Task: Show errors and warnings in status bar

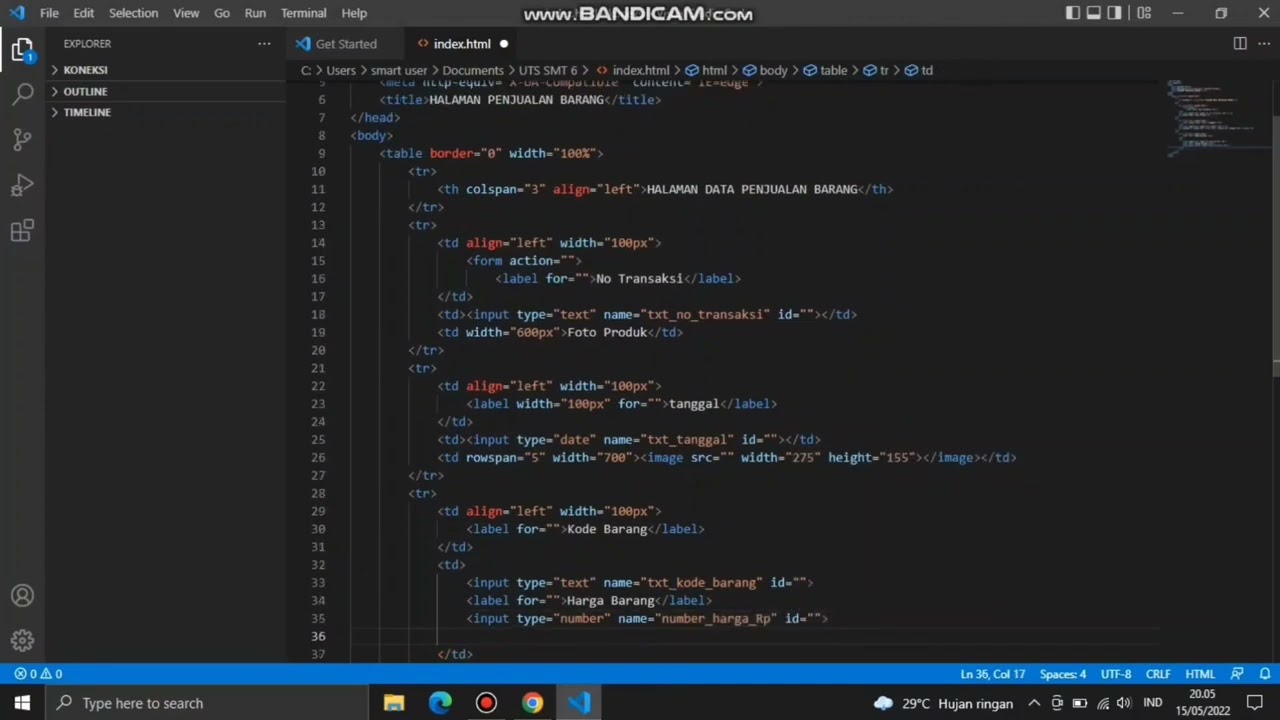Action: [x=38, y=674]
